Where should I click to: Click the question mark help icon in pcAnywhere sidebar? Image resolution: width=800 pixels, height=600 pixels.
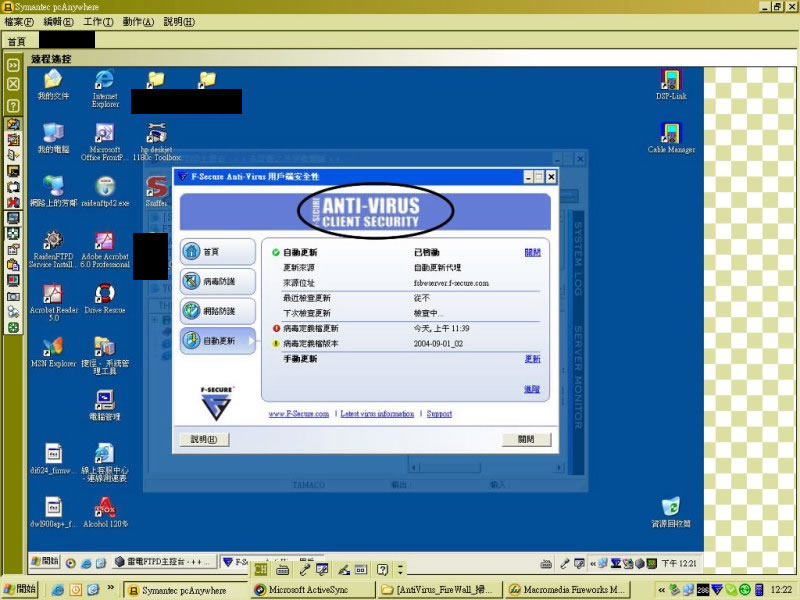tap(13, 106)
